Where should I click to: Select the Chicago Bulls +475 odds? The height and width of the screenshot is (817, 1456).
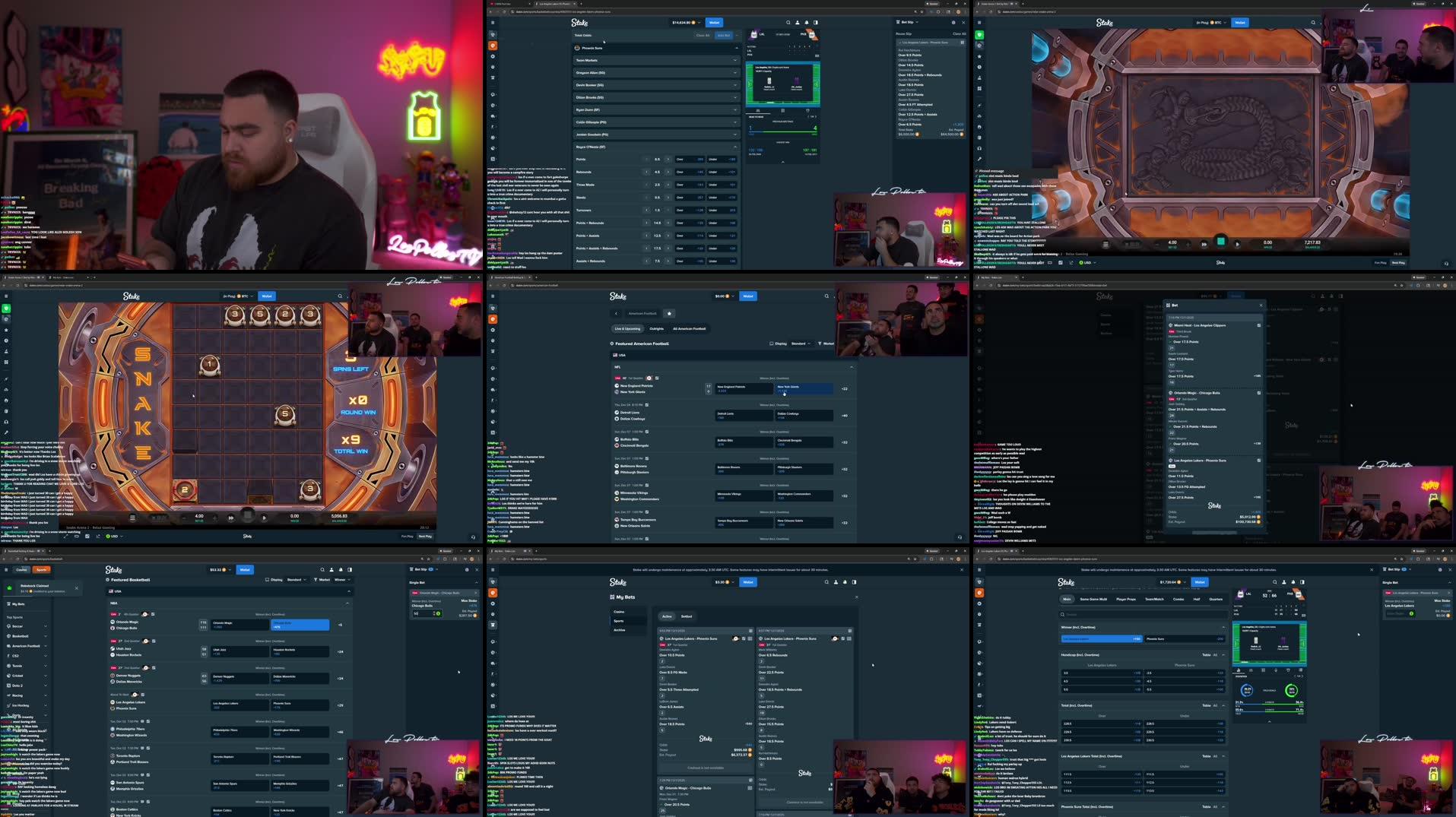tap(300, 624)
